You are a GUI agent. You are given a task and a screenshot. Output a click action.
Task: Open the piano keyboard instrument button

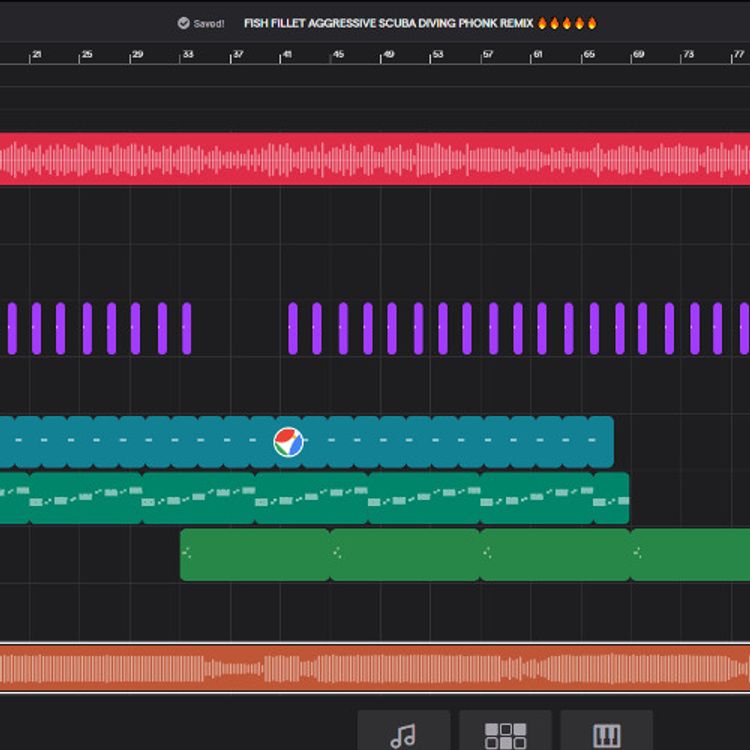pos(607,730)
